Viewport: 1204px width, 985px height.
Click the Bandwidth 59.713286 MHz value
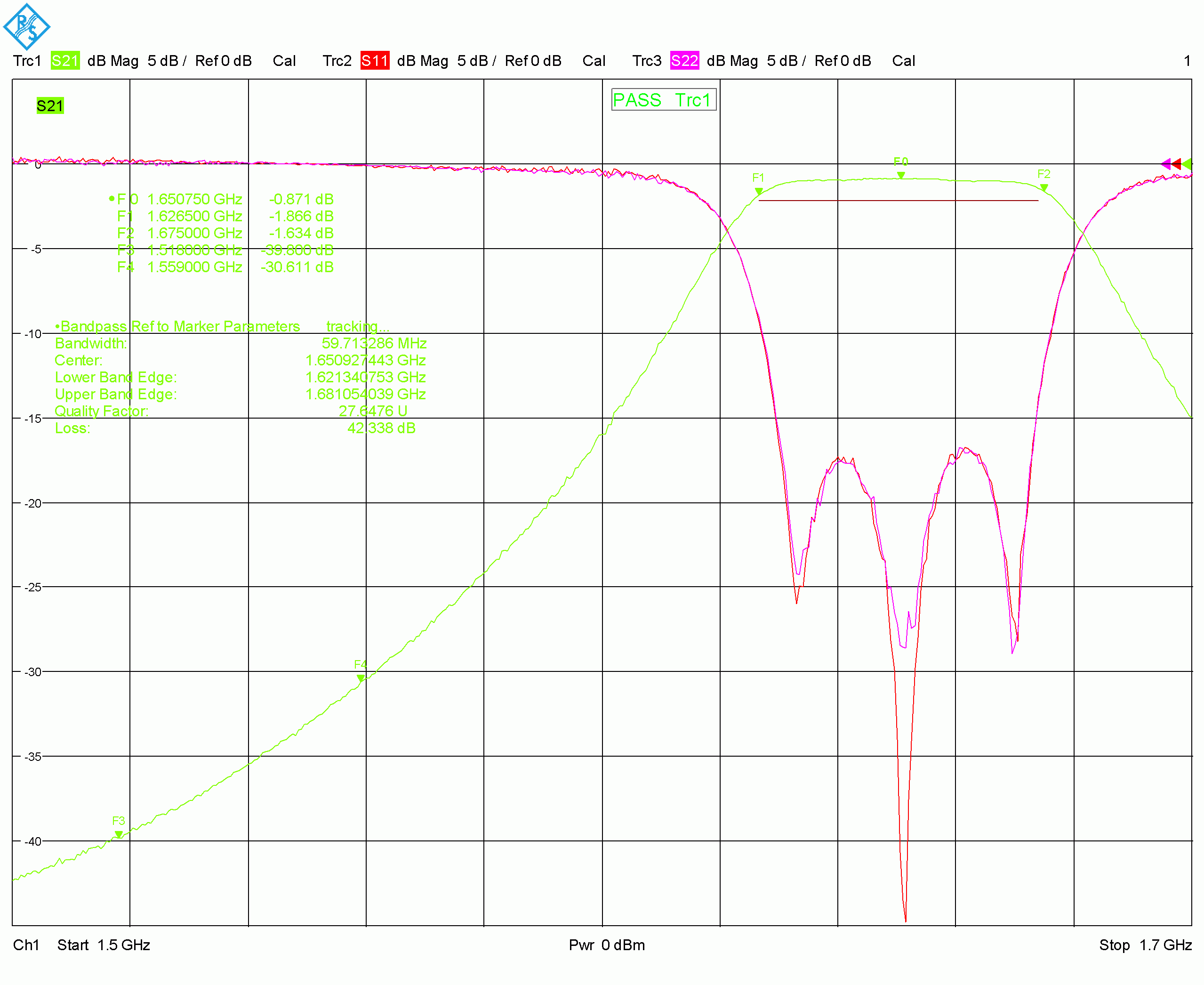click(x=374, y=343)
